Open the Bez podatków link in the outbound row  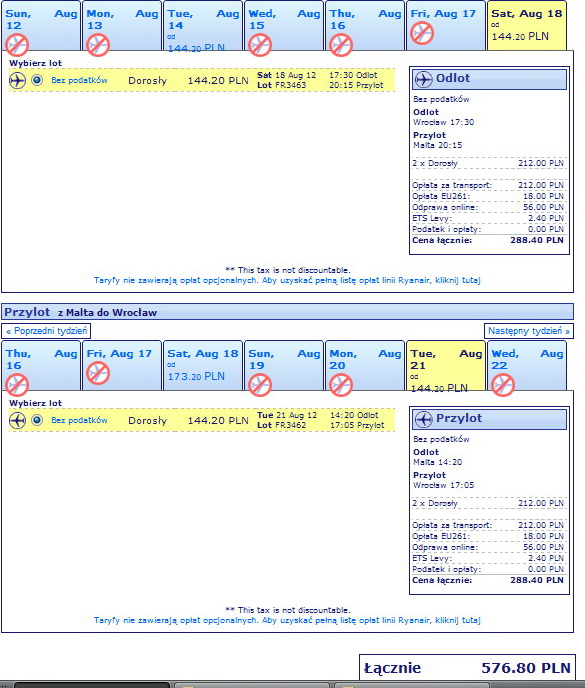pyautogui.click(x=79, y=80)
